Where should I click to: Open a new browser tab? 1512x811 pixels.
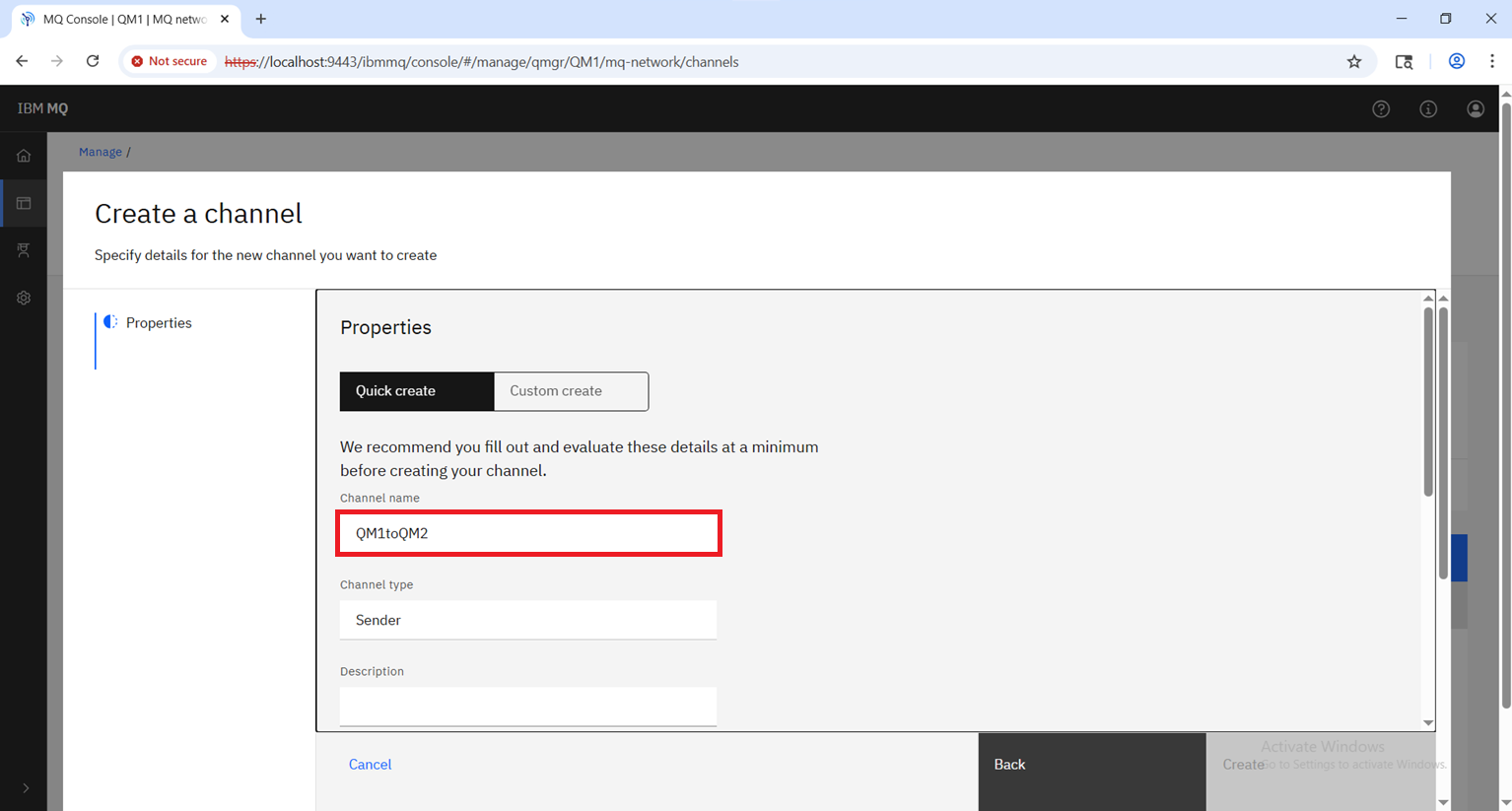261,19
